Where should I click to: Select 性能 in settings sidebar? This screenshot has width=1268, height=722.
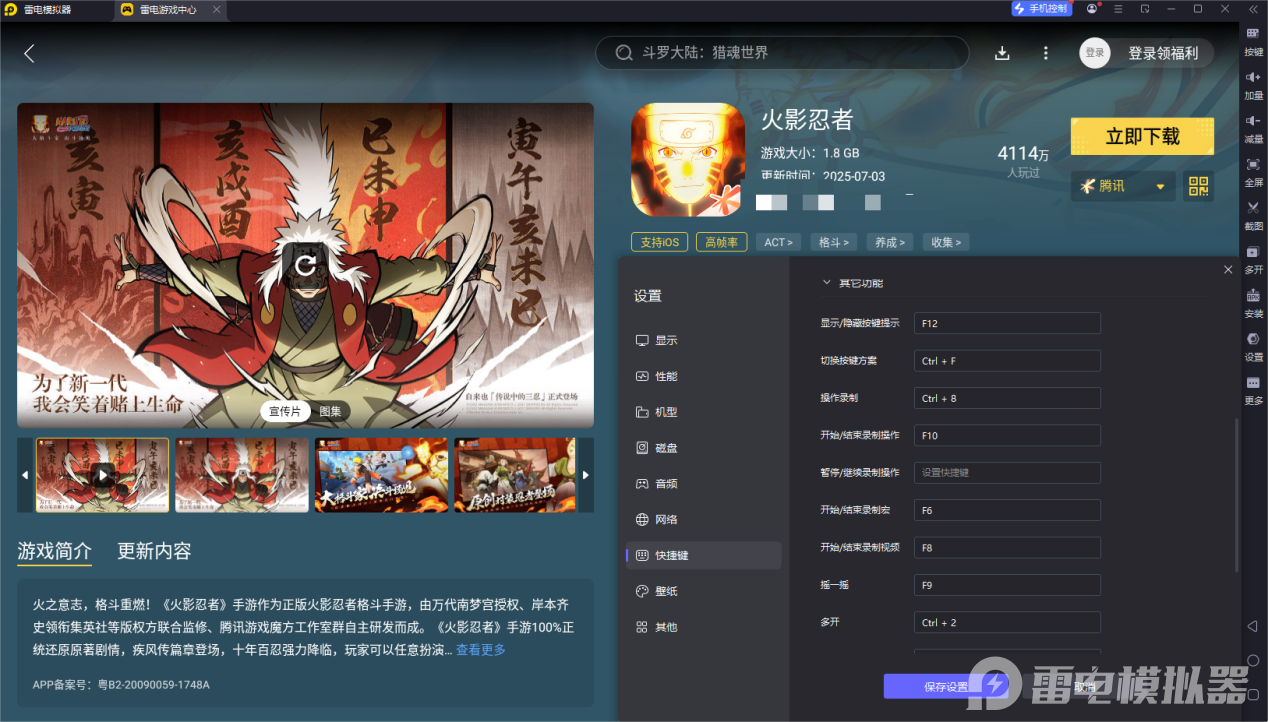[x=703, y=376]
